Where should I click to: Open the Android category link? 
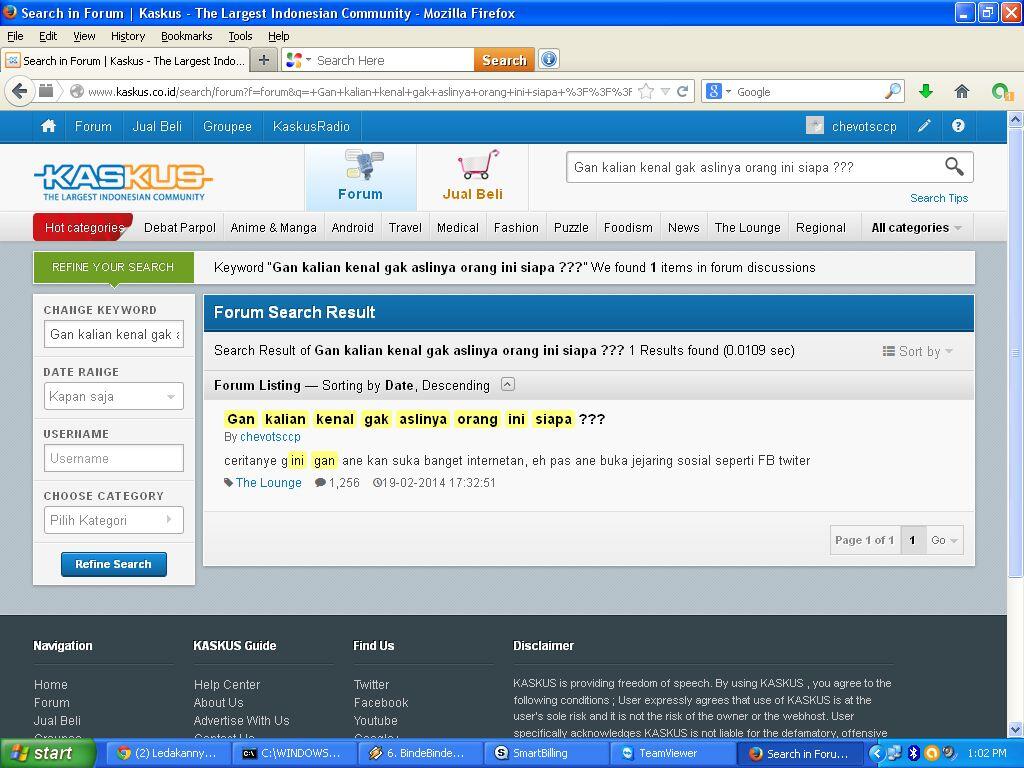352,228
